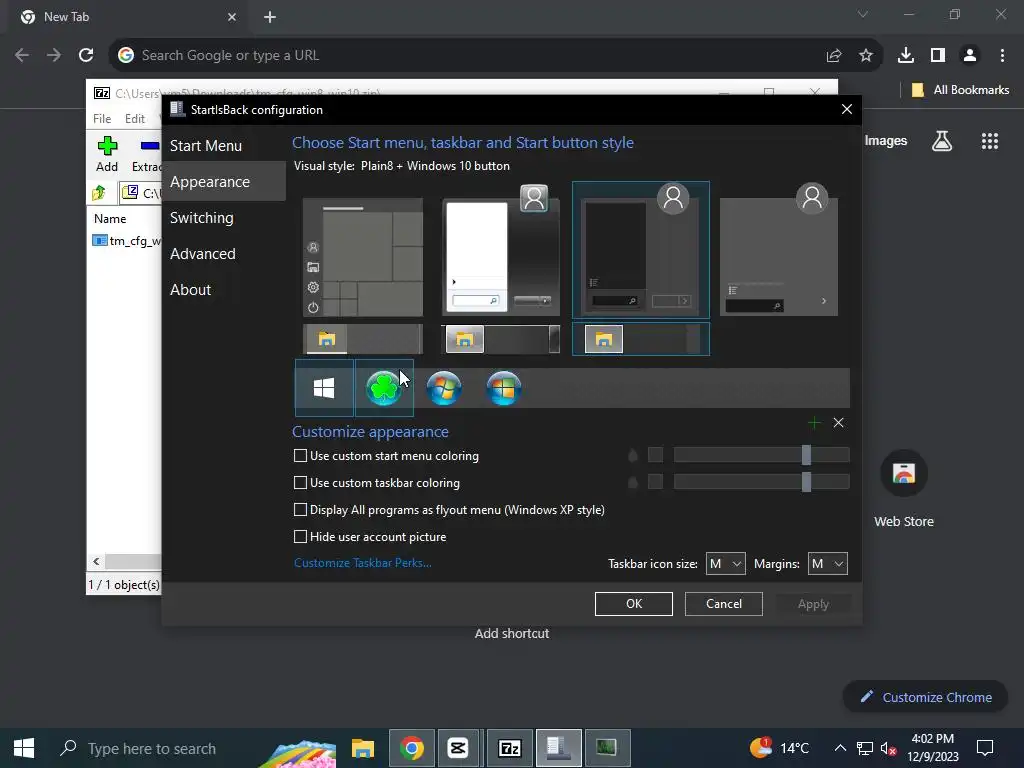Pick start menu custom color swatch
The height and width of the screenshot is (768, 1024).
tap(655, 455)
